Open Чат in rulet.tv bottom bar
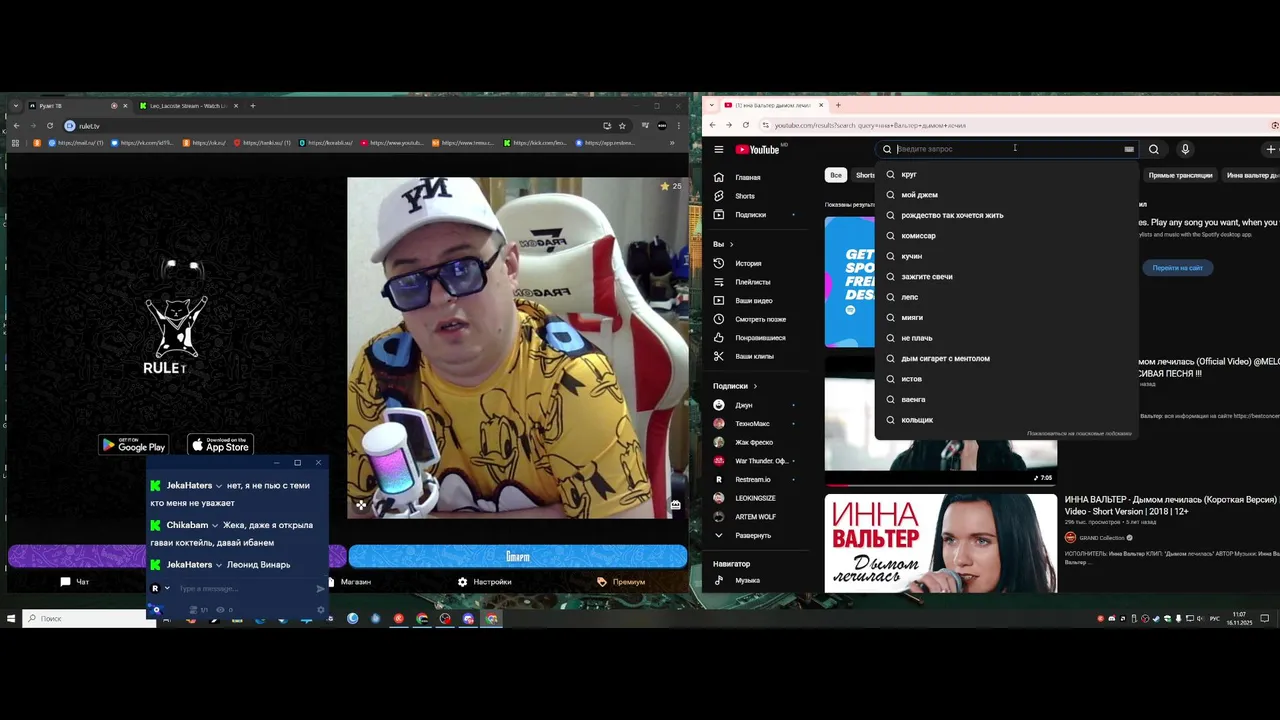Image resolution: width=1280 pixels, height=720 pixels. pyautogui.click(x=75, y=581)
